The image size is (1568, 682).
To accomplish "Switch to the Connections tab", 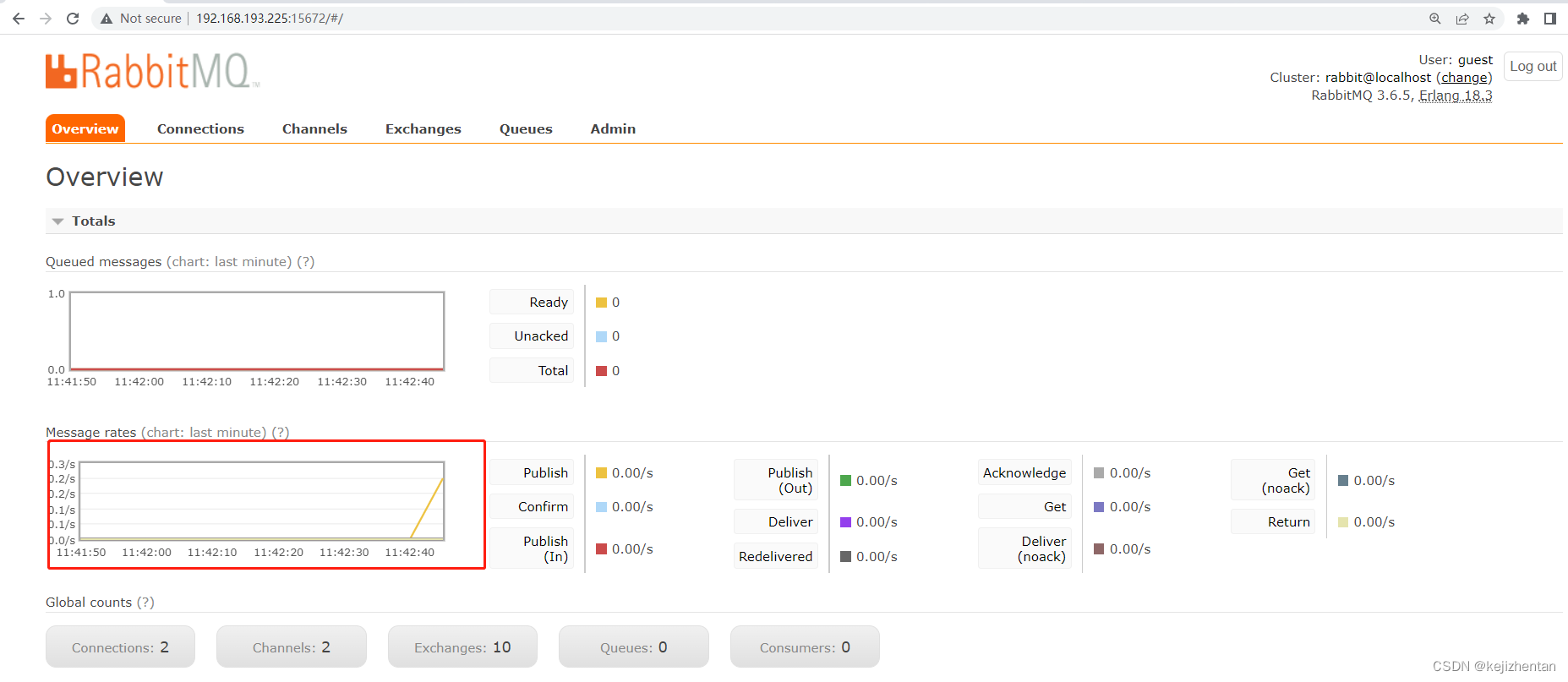I will coord(200,128).
